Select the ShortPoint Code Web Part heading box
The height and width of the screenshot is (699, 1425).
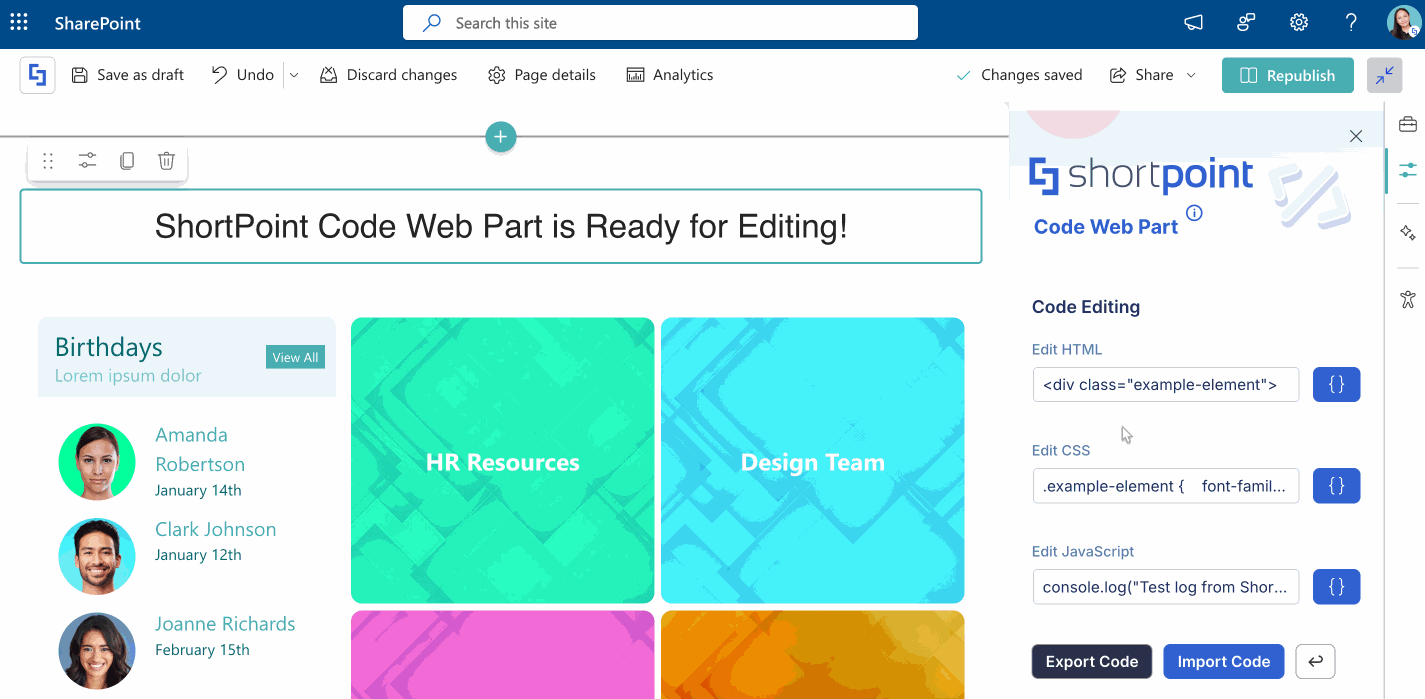(x=501, y=227)
